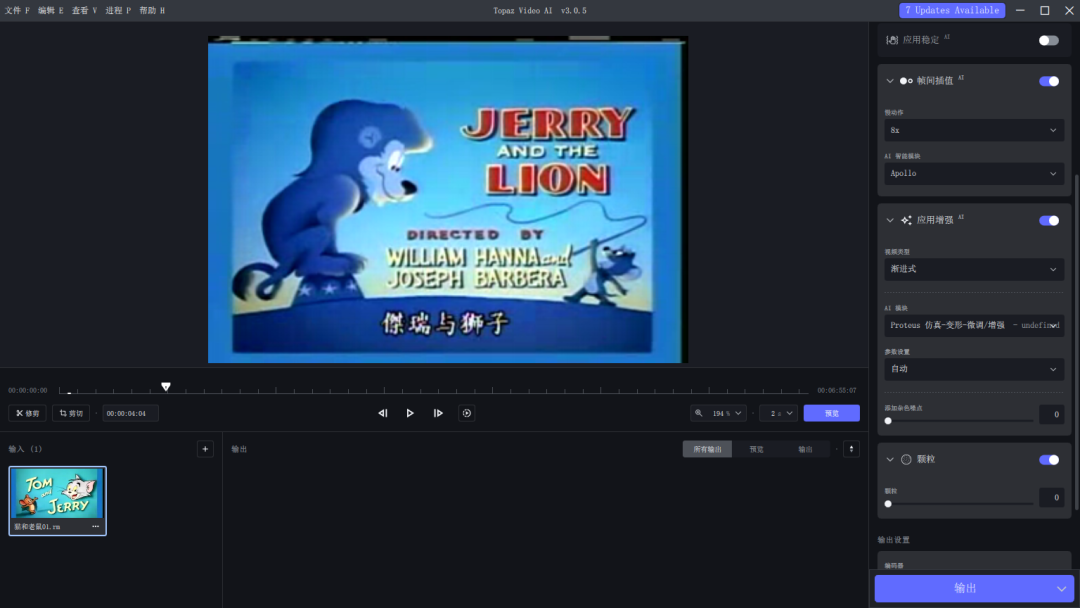The height and width of the screenshot is (608, 1080).
Task: Click the blue 预览 preview button
Action: 831,413
